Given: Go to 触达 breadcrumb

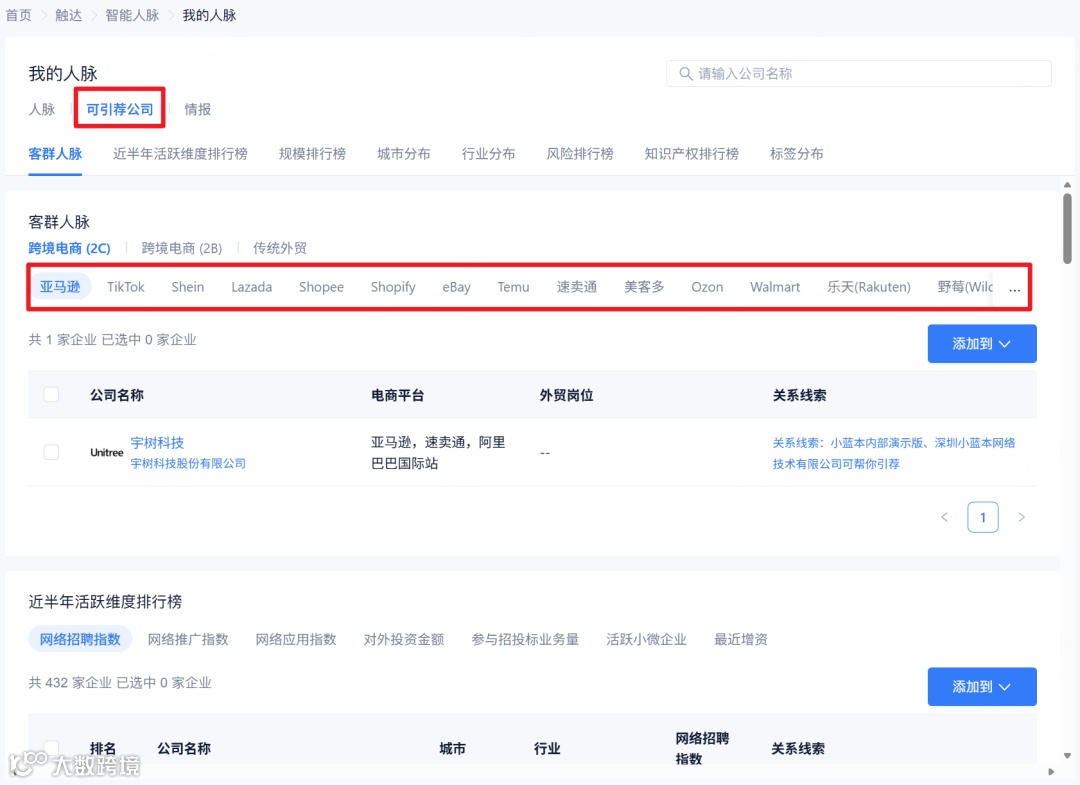Looking at the screenshot, I should pyautogui.click(x=68, y=15).
